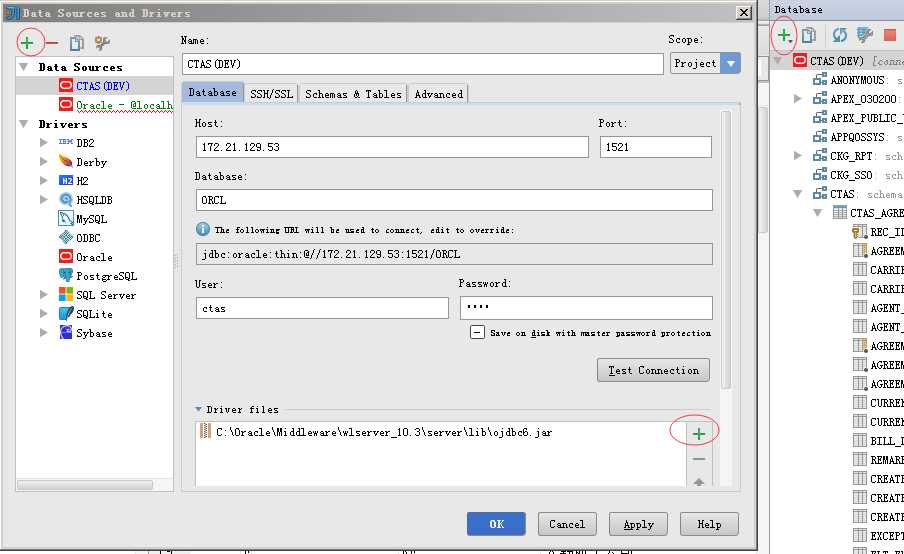The image size is (904, 554).
Task: Click the Apply button
Action: pyautogui.click(x=638, y=524)
